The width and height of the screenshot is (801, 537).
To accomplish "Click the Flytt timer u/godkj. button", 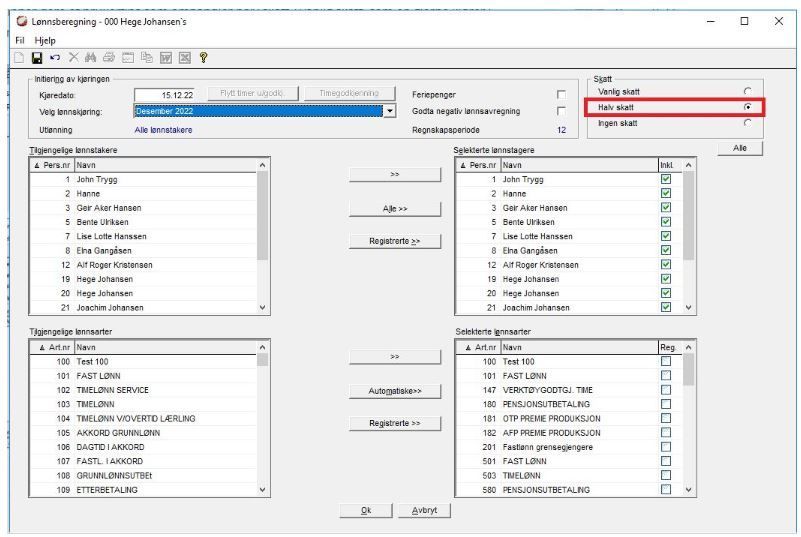I will click(252, 94).
